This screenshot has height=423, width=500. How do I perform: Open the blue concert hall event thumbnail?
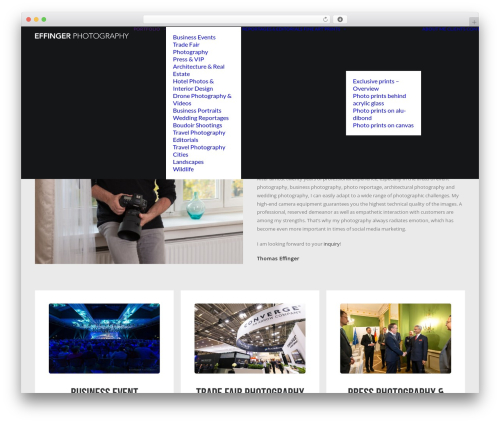(x=104, y=338)
